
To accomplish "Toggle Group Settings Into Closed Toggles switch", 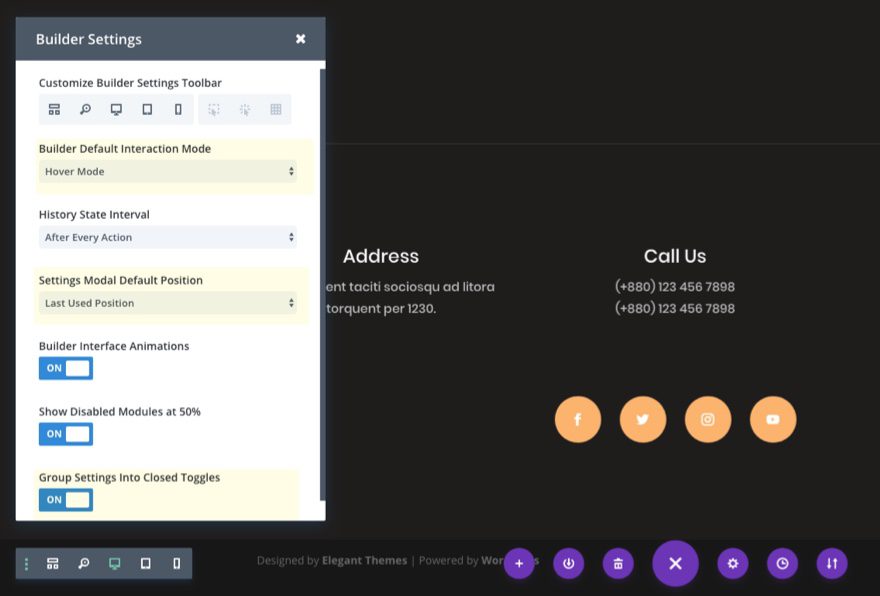I will (x=66, y=499).
